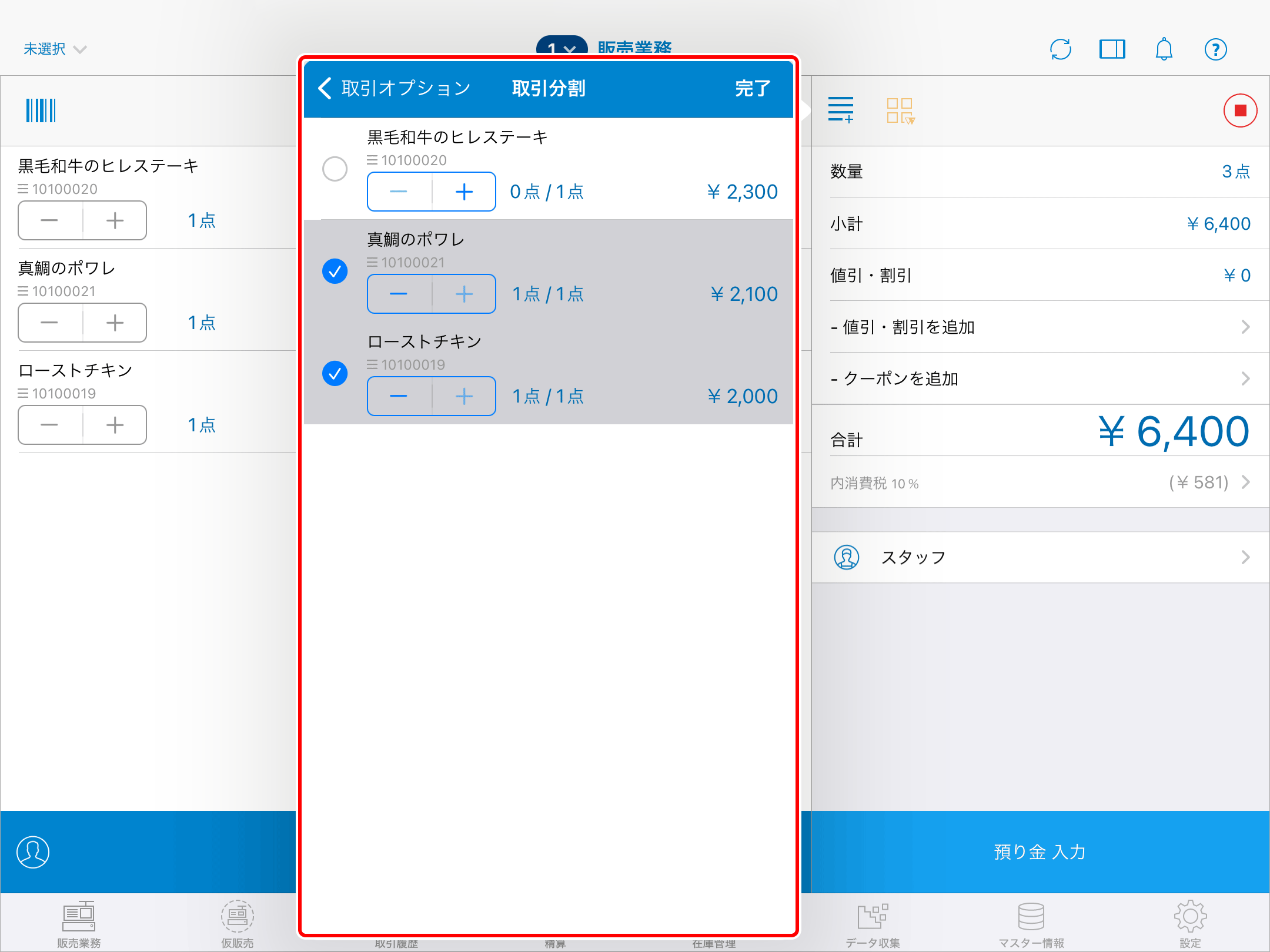Increase split quantity for 黒毛和牛のヒレステーキ
The height and width of the screenshot is (952, 1270).
click(464, 192)
